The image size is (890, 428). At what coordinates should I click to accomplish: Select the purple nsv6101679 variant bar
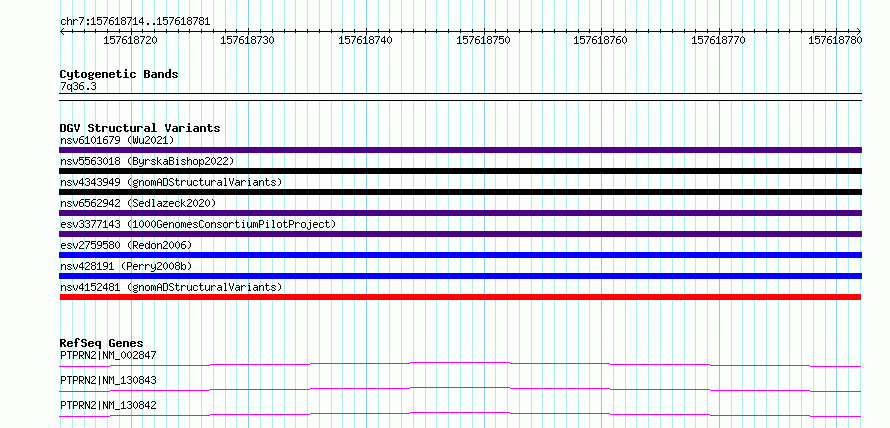point(461,150)
